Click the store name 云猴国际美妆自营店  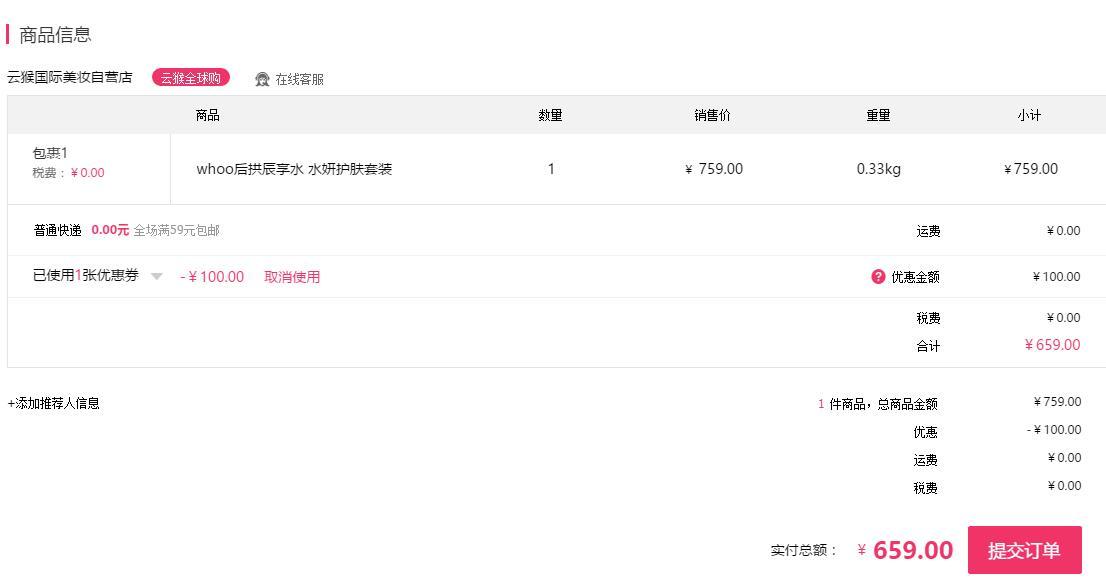(x=70, y=77)
